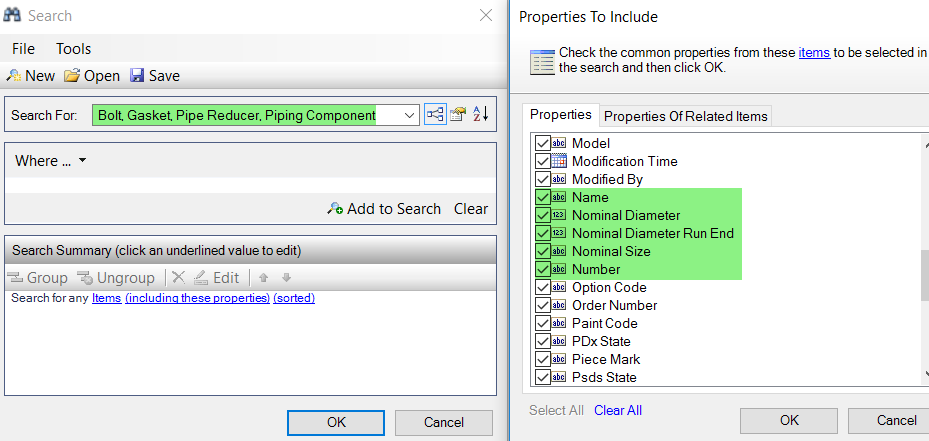Click the Clear All link
The width and height of the screenshot is (929, 441).
[618, 410]
